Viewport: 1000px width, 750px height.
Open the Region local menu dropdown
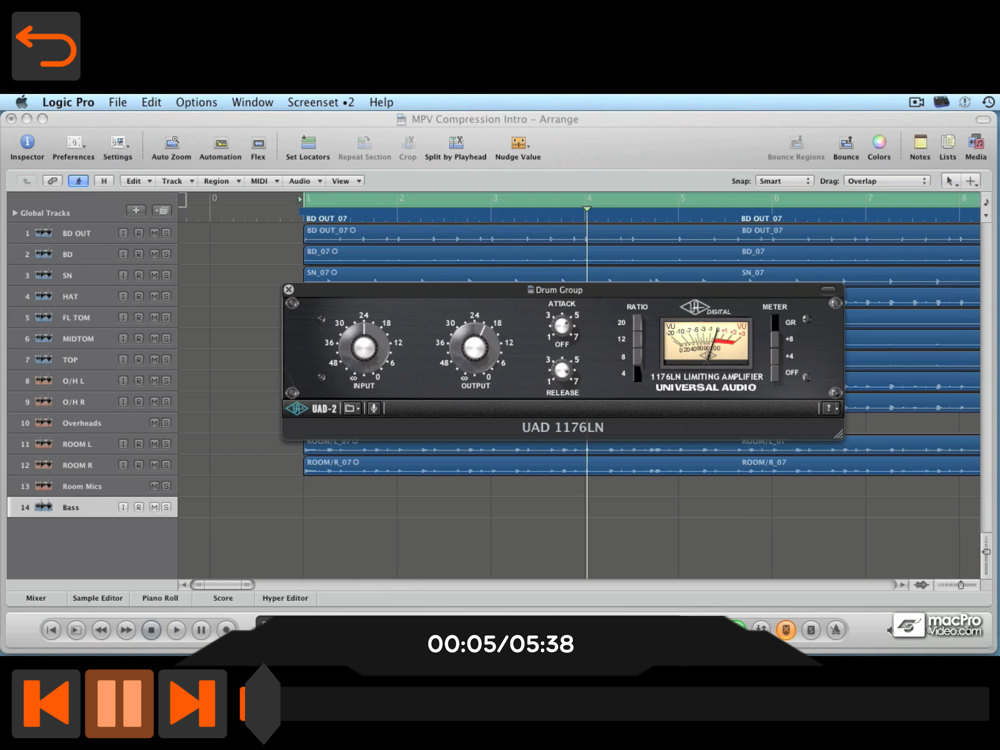221,181
